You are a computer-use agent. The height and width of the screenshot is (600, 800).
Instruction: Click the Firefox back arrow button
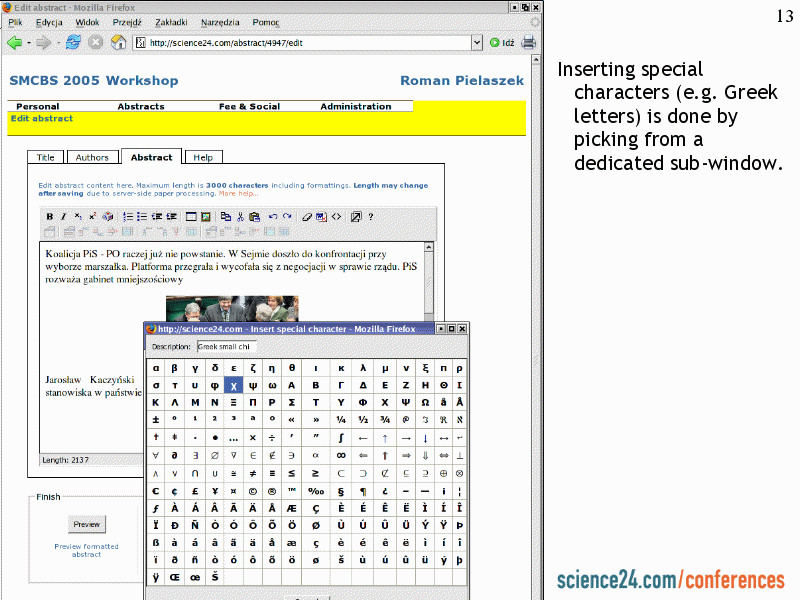pyautogui.click(x=15, y=42)
